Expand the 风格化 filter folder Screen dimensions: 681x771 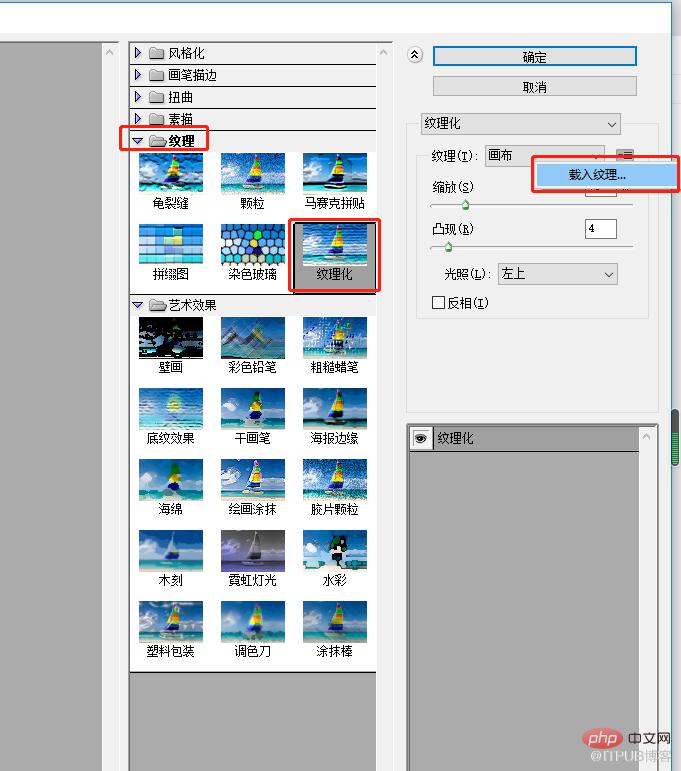point(138,53)
